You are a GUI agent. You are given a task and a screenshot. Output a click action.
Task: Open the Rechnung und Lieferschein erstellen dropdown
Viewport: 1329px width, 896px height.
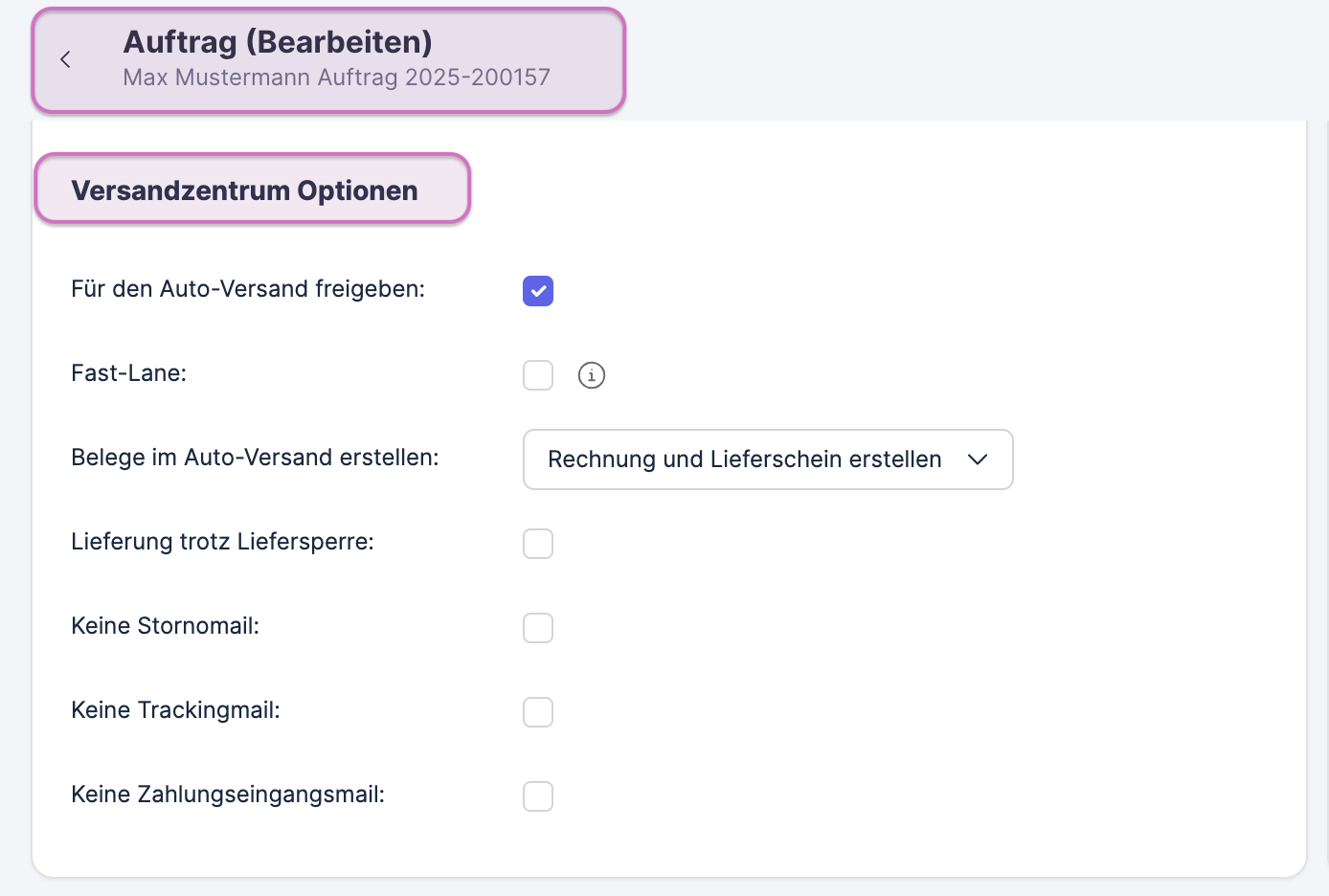click(744, 459)
